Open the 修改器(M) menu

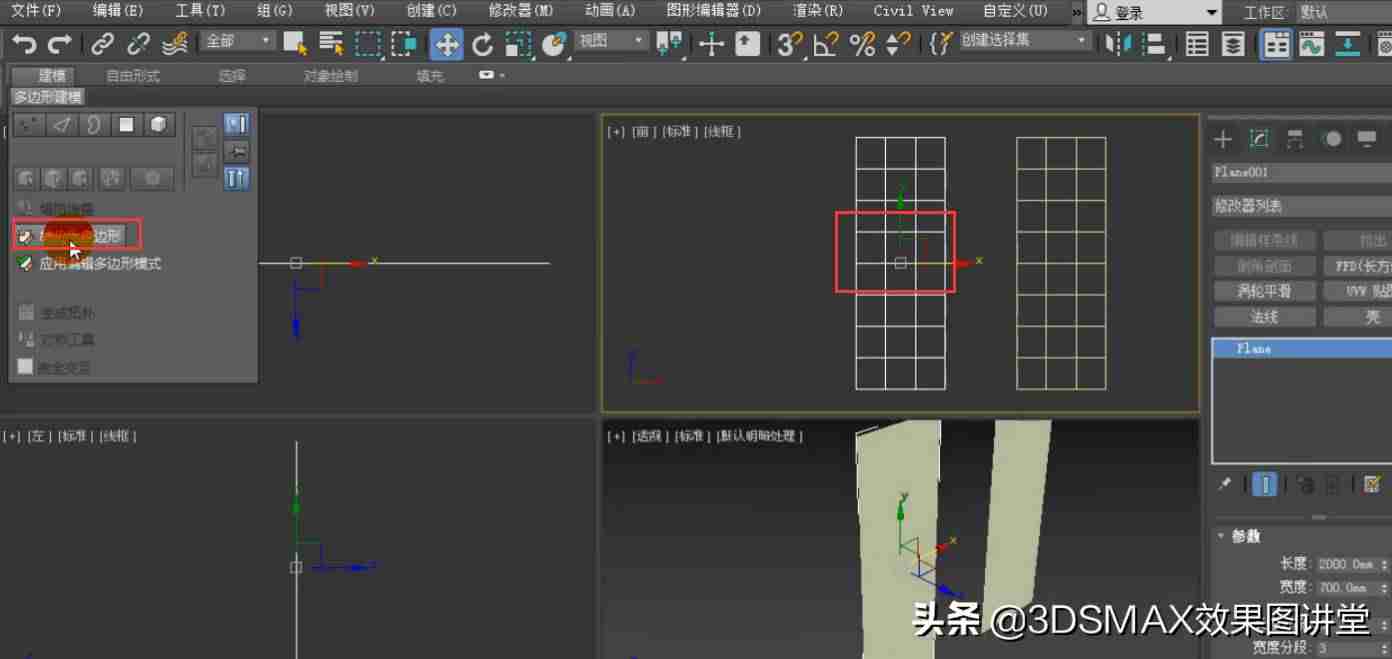pyautogui.click(x=521, y=11)
